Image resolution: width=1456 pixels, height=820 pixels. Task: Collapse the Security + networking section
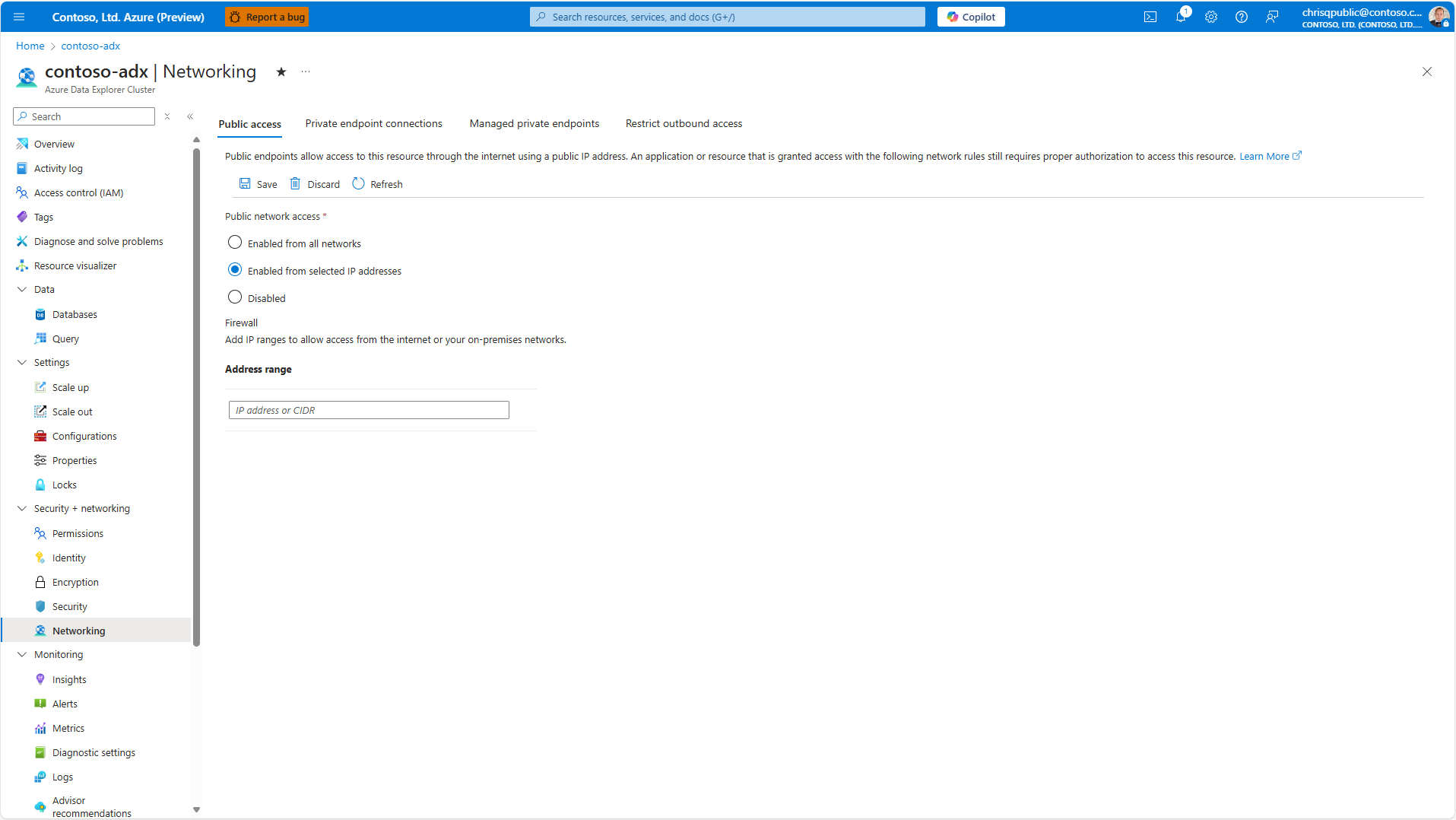coord(22,508)
